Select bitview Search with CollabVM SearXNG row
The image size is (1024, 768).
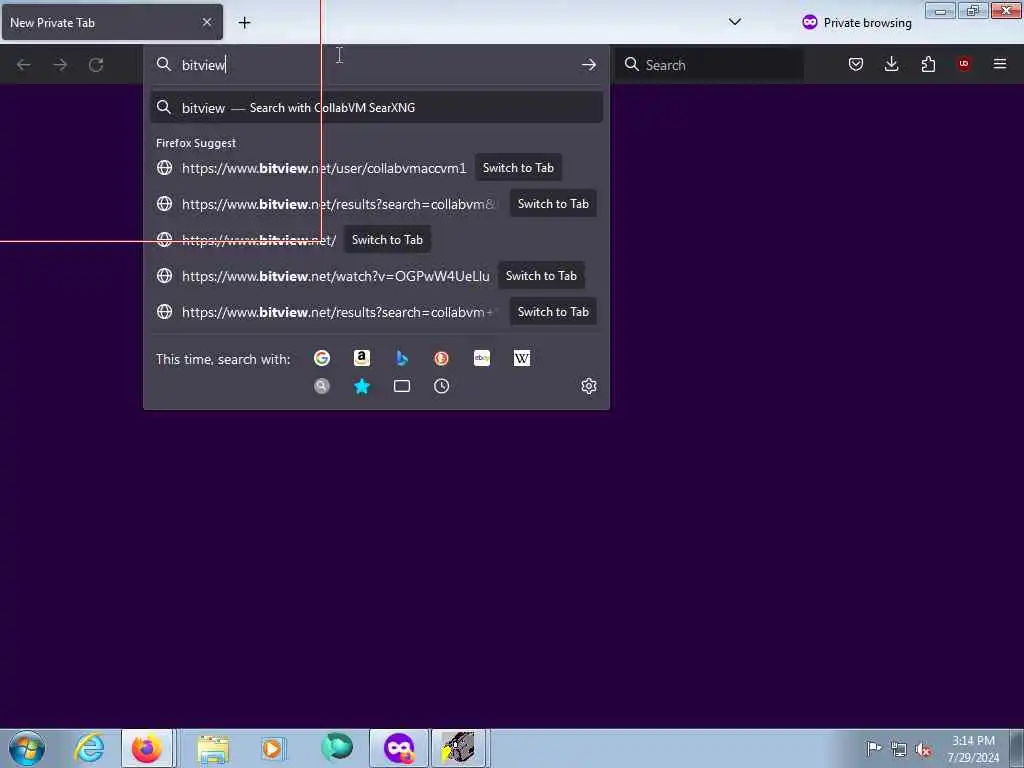[376, 108]
